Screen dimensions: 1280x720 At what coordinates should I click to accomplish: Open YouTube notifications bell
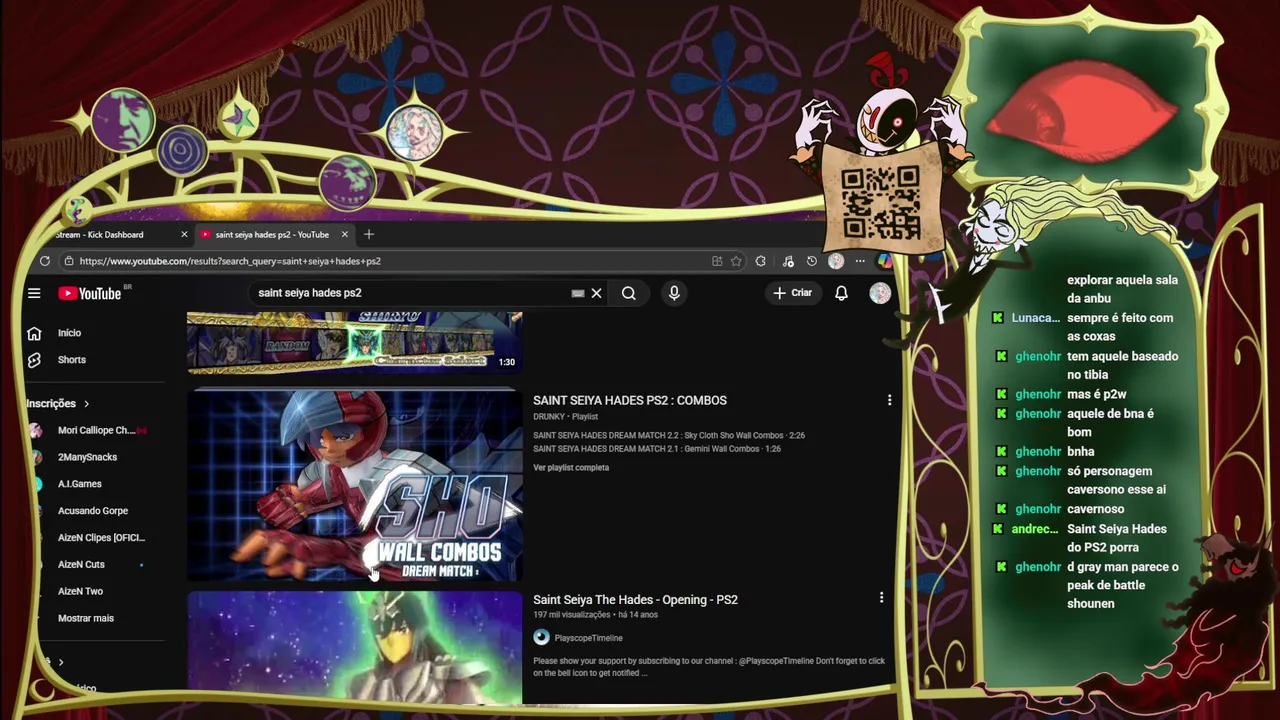pos(841,293)
